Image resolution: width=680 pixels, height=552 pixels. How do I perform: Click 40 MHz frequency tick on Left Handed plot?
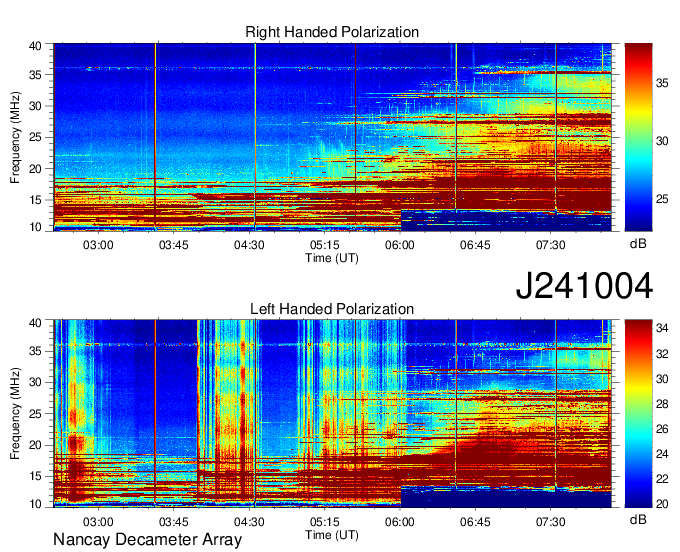pyautogui.click(x=36, y=323)
